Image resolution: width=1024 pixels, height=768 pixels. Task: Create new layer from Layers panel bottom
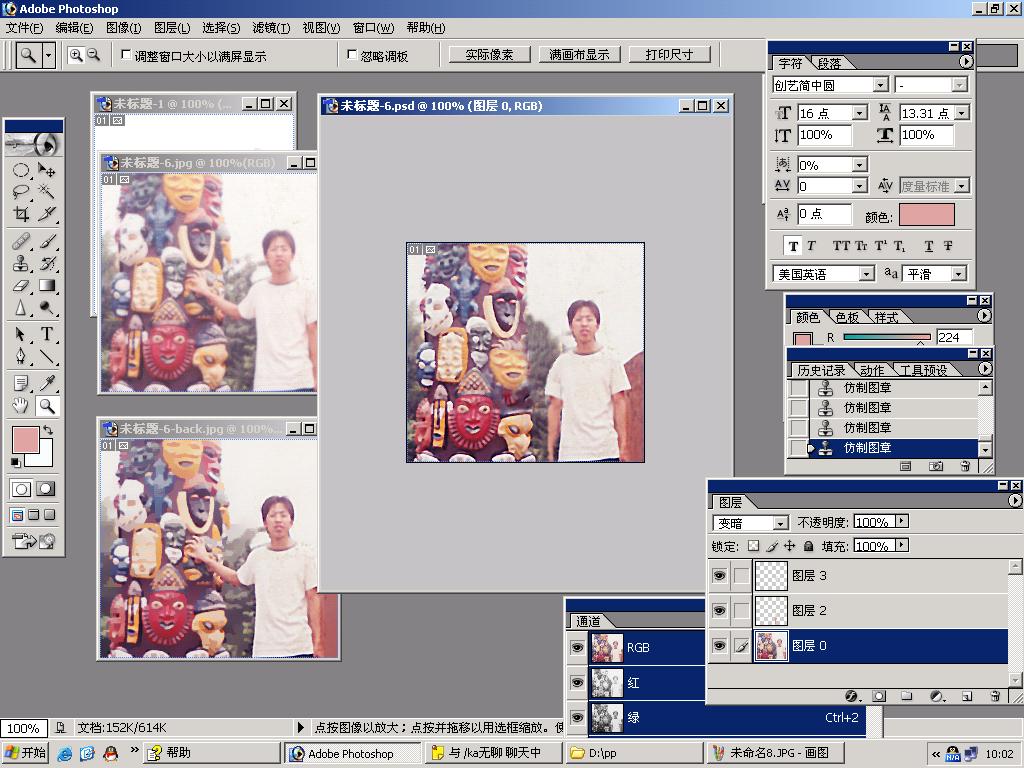tap(967, 696)
